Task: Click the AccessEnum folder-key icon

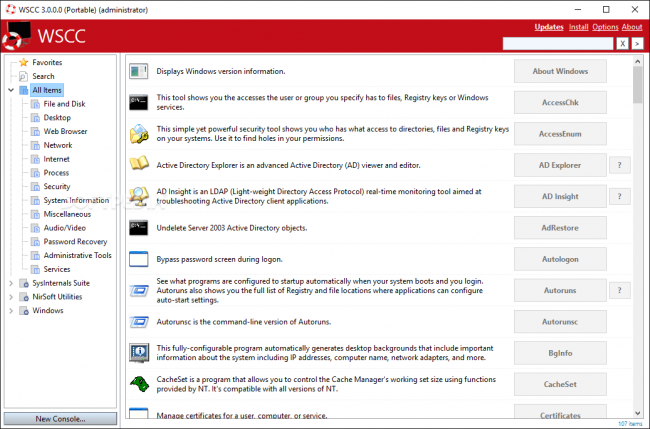Action: click(x=139, y=134)
